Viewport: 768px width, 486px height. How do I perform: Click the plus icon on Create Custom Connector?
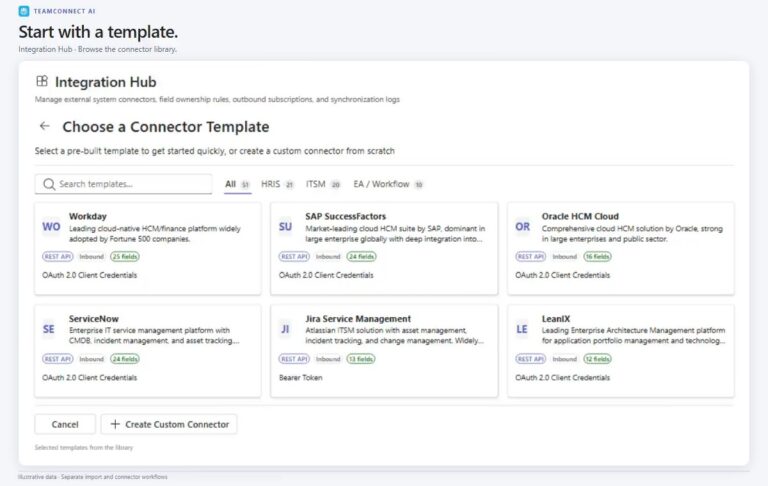tap(115, 424)
